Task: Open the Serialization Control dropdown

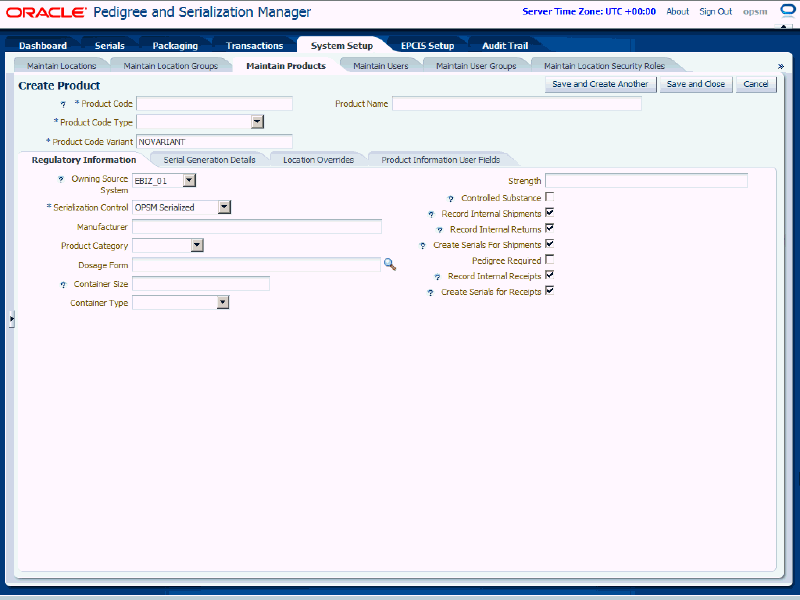Action: (x=224, y=207)
